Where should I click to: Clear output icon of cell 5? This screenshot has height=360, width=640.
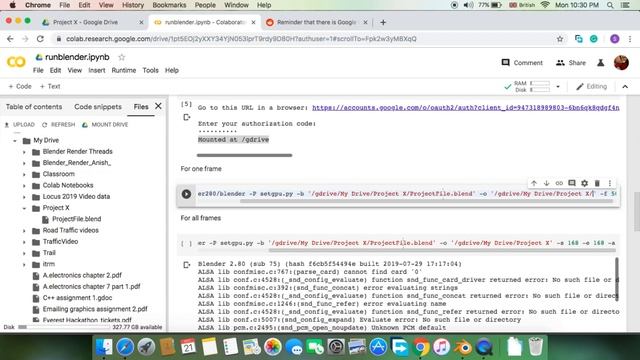pyautogui.click(x=187, y=118)
